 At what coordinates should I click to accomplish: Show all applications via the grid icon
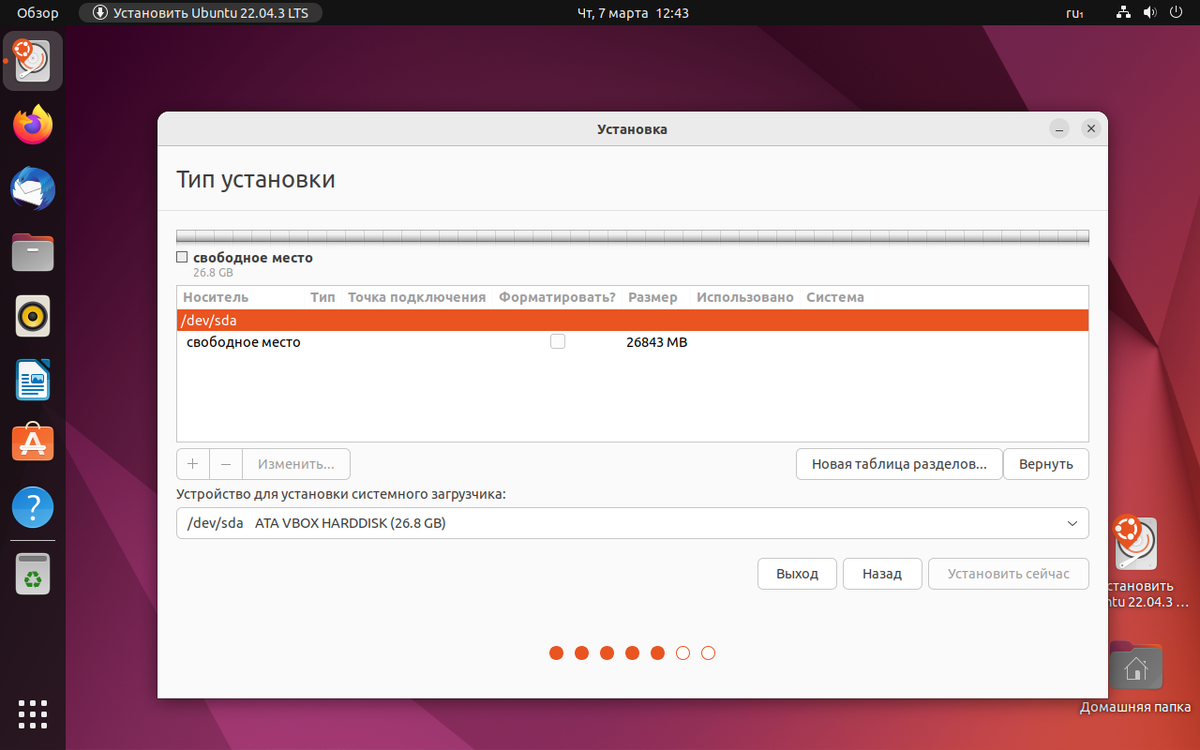pos(32,714)
